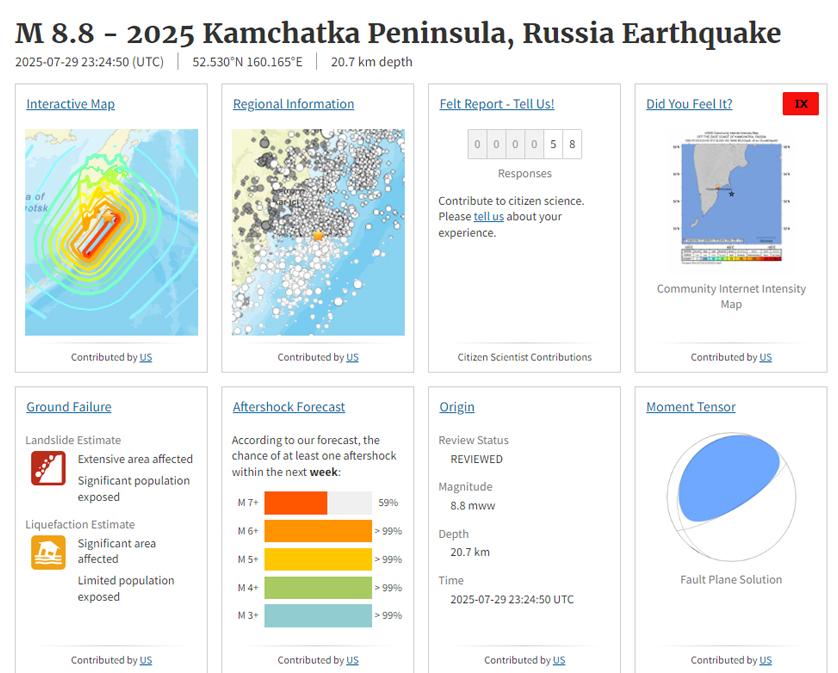Click the US contributor link under Origin
Viewport: 838px width, 673px height.
click(x=558, y=660)
